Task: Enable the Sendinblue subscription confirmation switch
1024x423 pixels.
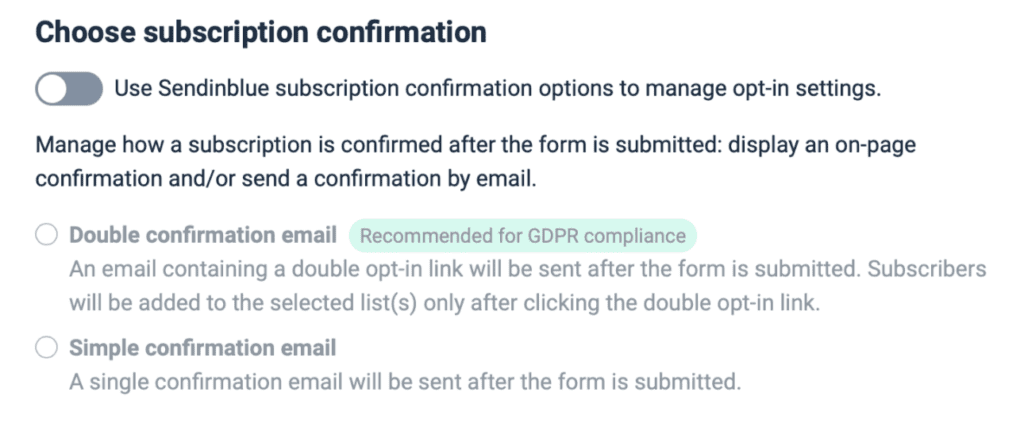Action: tap(69, 89)
